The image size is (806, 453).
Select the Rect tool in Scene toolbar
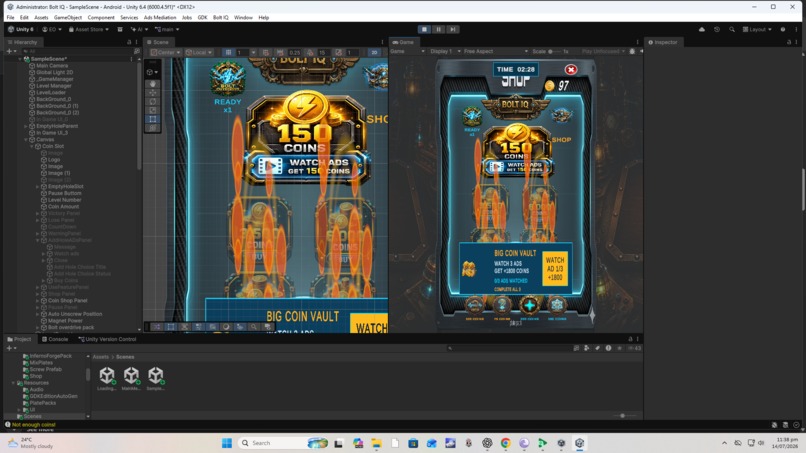(x=153, y=119)
